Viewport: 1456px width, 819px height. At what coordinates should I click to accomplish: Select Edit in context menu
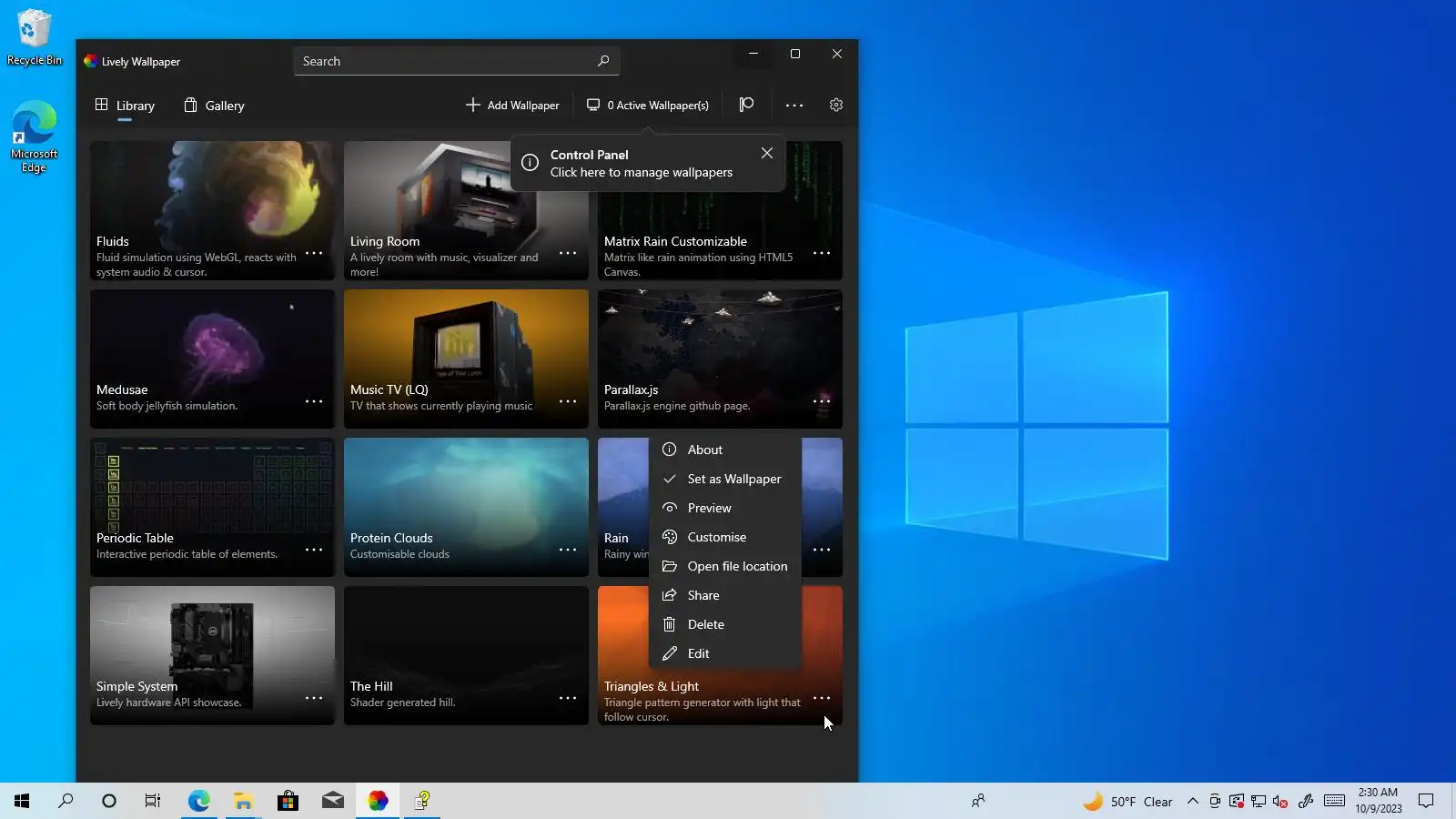[725, 653]
